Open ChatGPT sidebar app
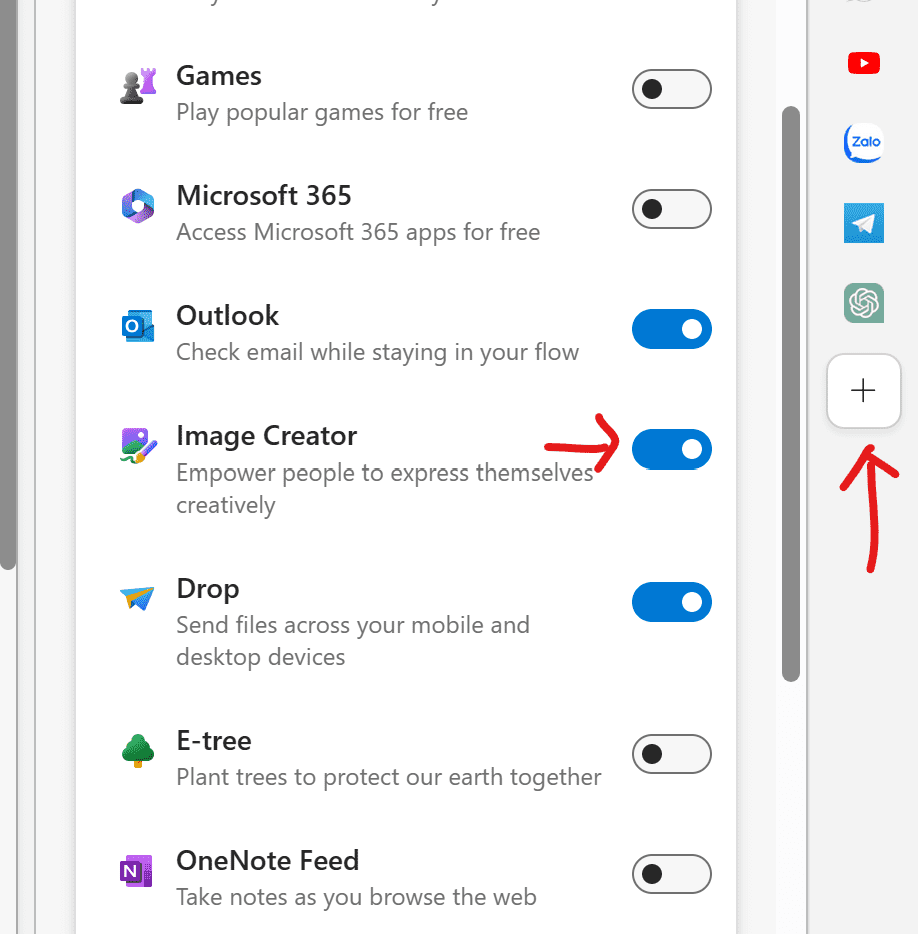Viewport: 918px width, 934px height. coord(864,303)
